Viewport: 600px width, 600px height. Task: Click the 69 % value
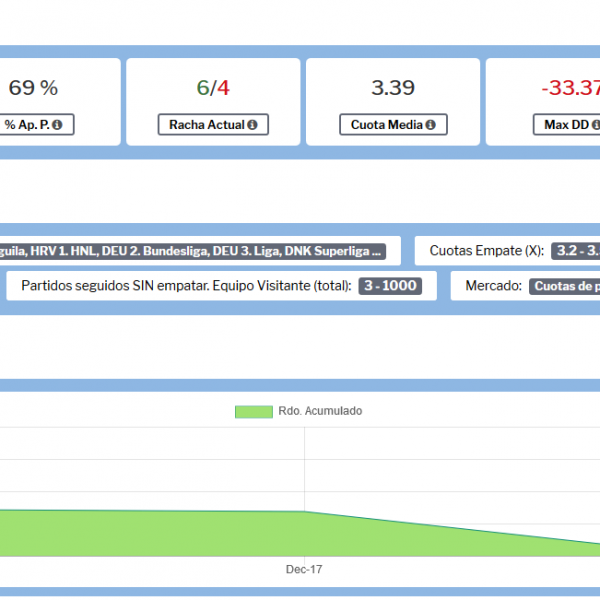tap(33, 88)
